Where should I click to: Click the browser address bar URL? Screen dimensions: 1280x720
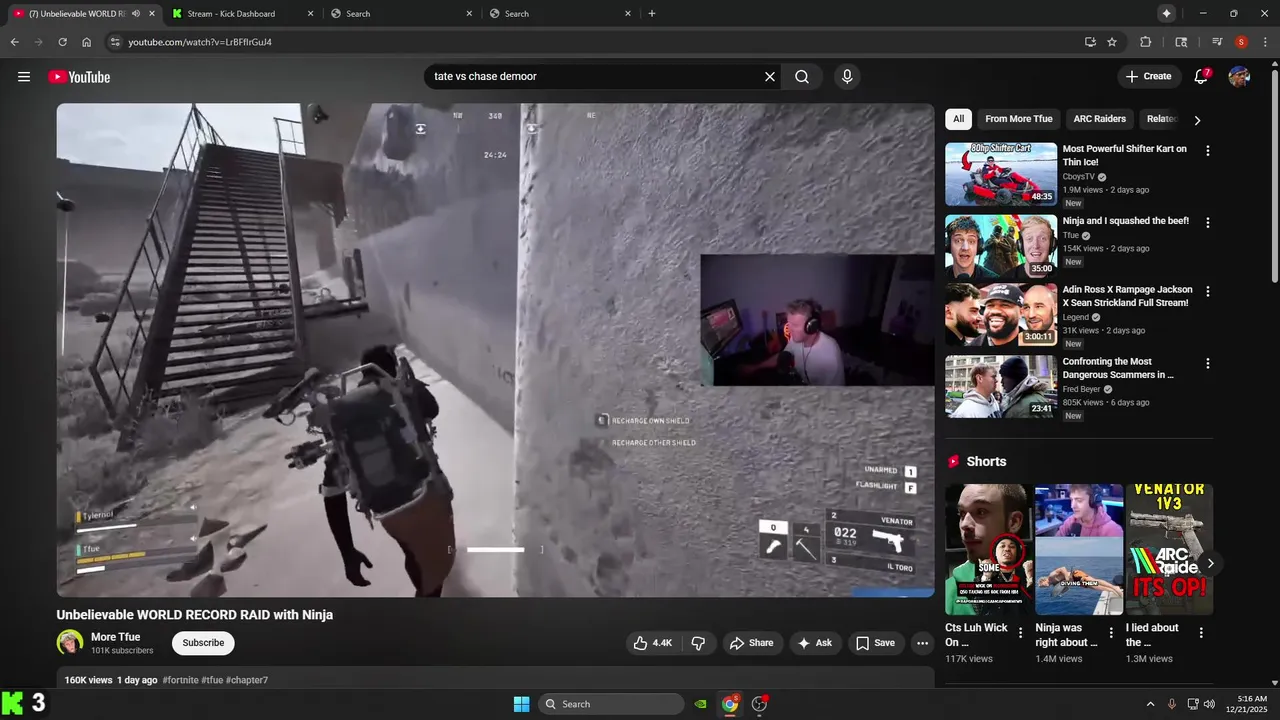[x=200, y=42]
